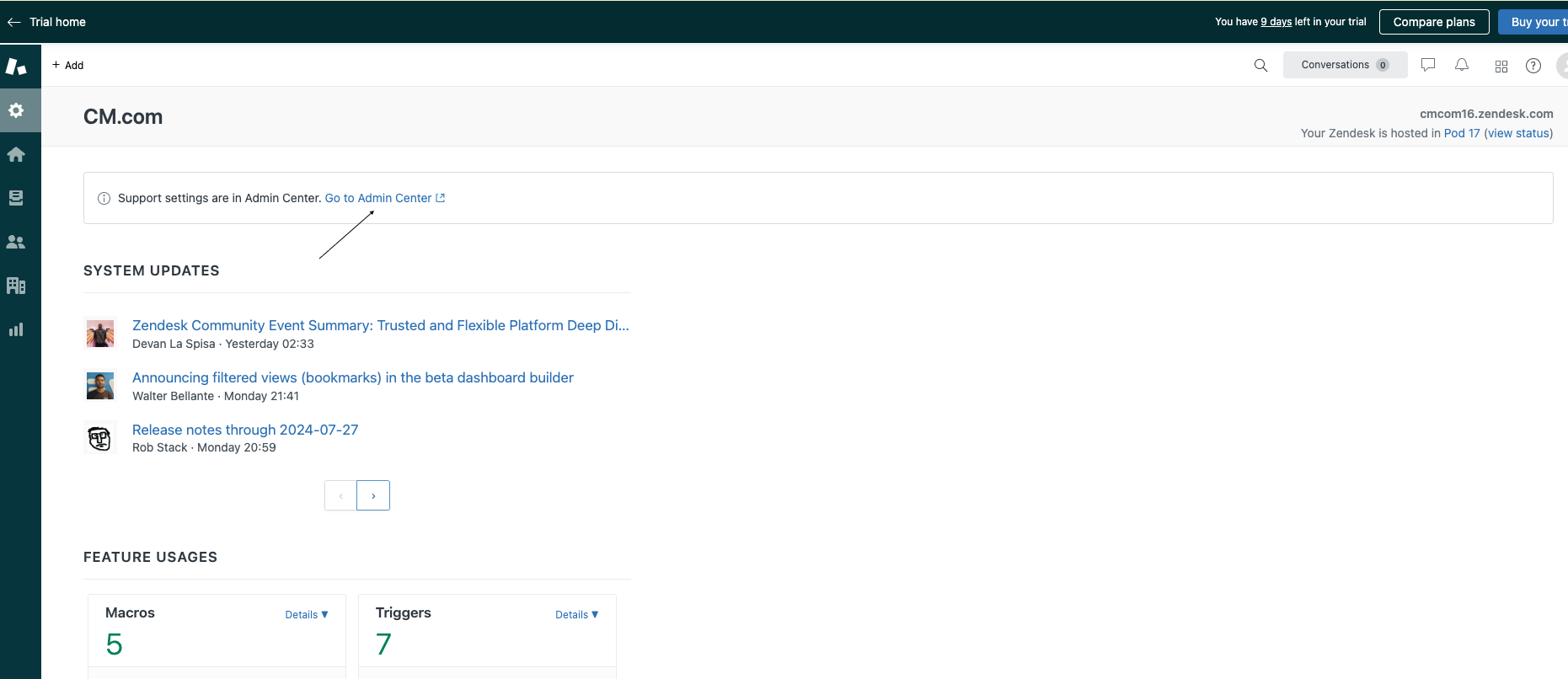1568x679 pixels.
Task: Open Release notes through 2024-07-27 link
Action: click(245, 430)
